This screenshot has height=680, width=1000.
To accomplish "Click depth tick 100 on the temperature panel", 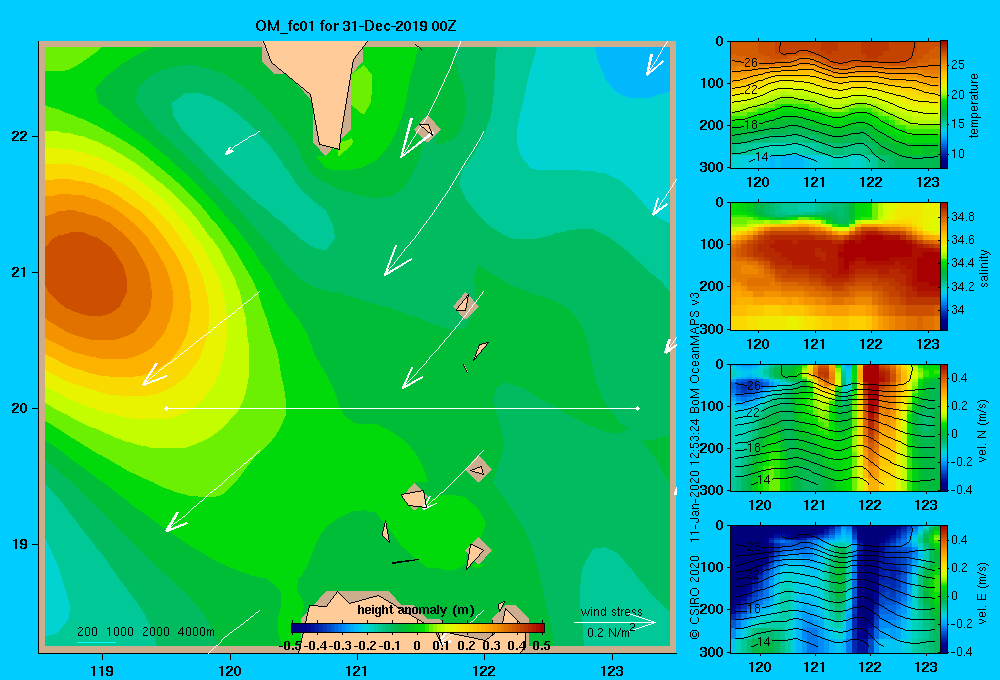I will tap(712, 83).
